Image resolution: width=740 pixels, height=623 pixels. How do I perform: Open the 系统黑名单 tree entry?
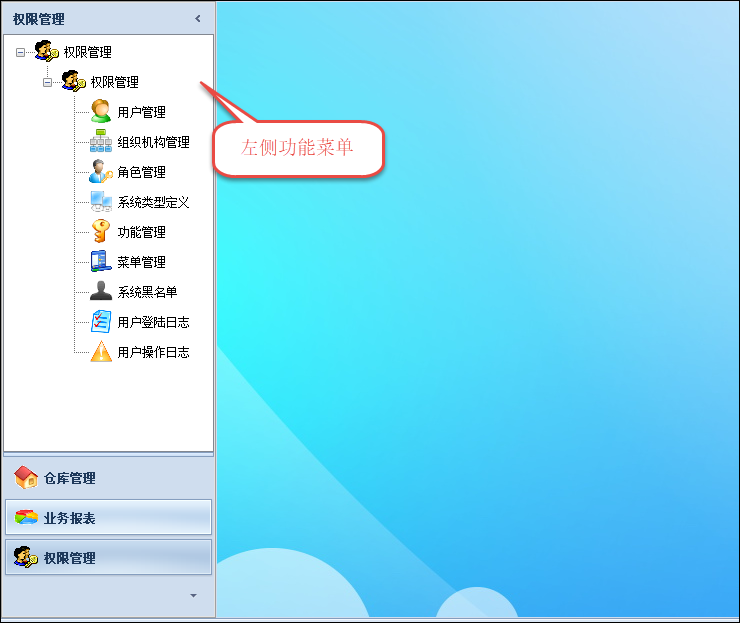(x=147, y=292)
